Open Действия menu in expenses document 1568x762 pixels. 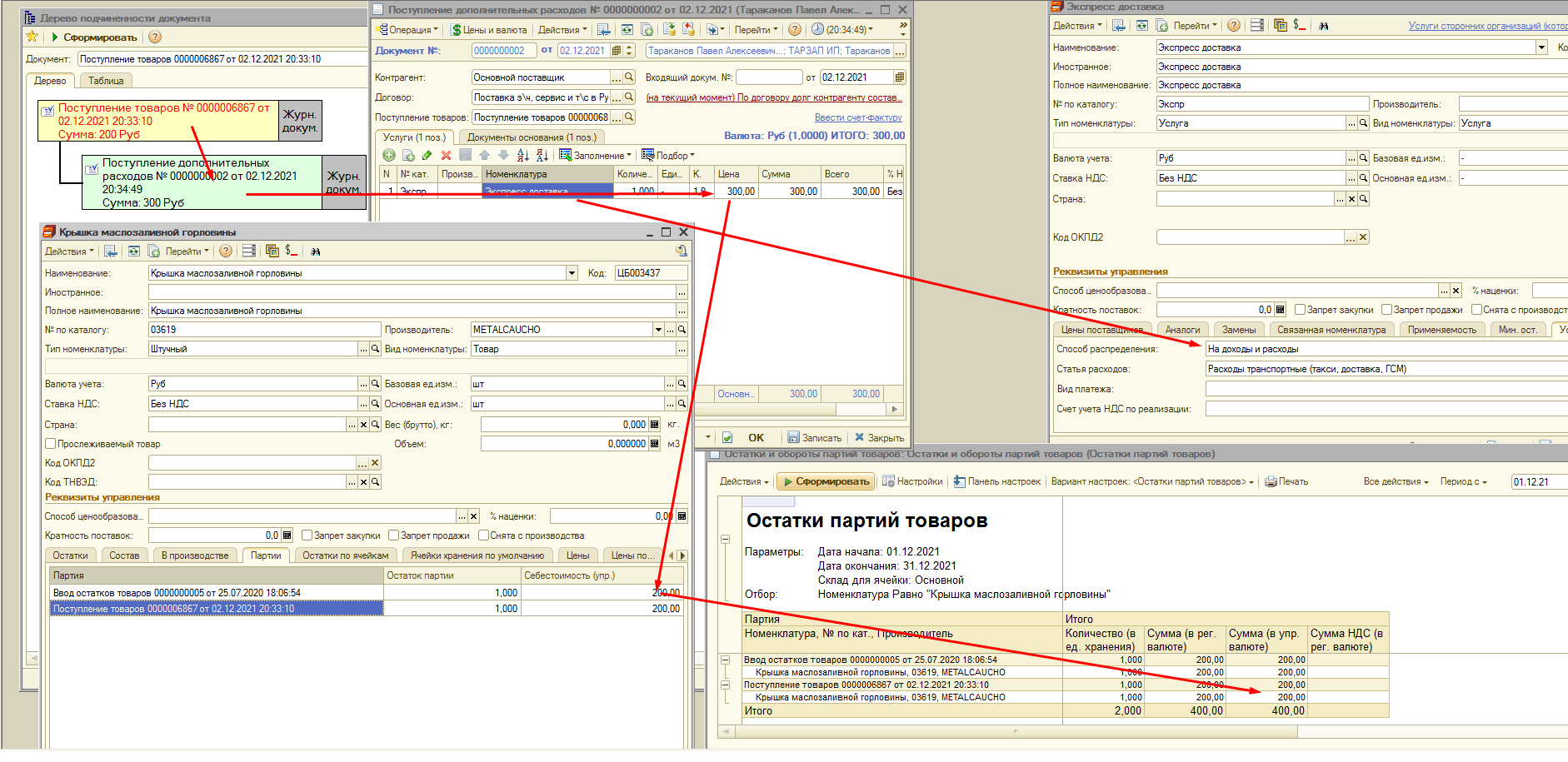(x=562, y=29)
